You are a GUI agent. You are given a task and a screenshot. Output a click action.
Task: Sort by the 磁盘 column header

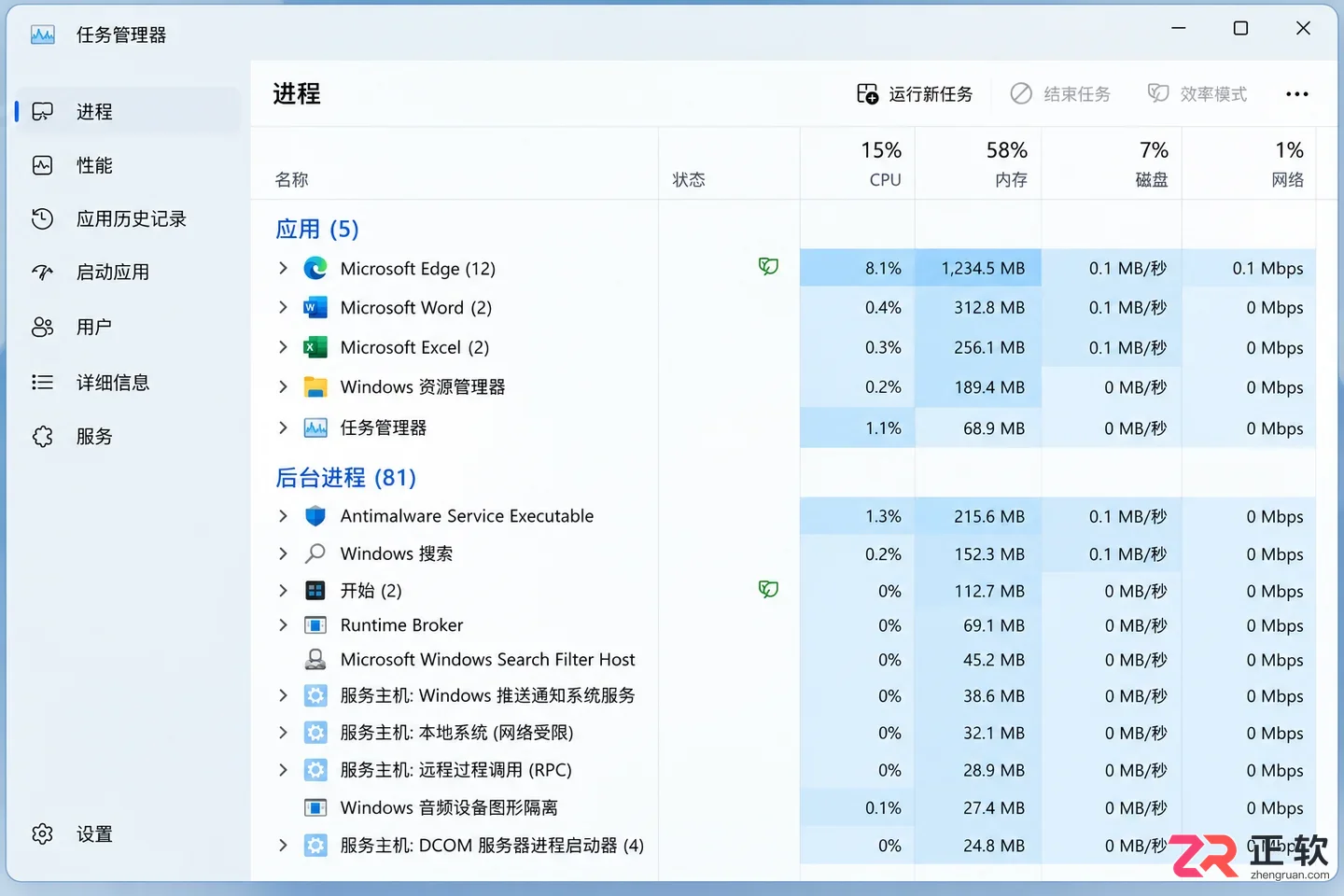click(1112, 163)
